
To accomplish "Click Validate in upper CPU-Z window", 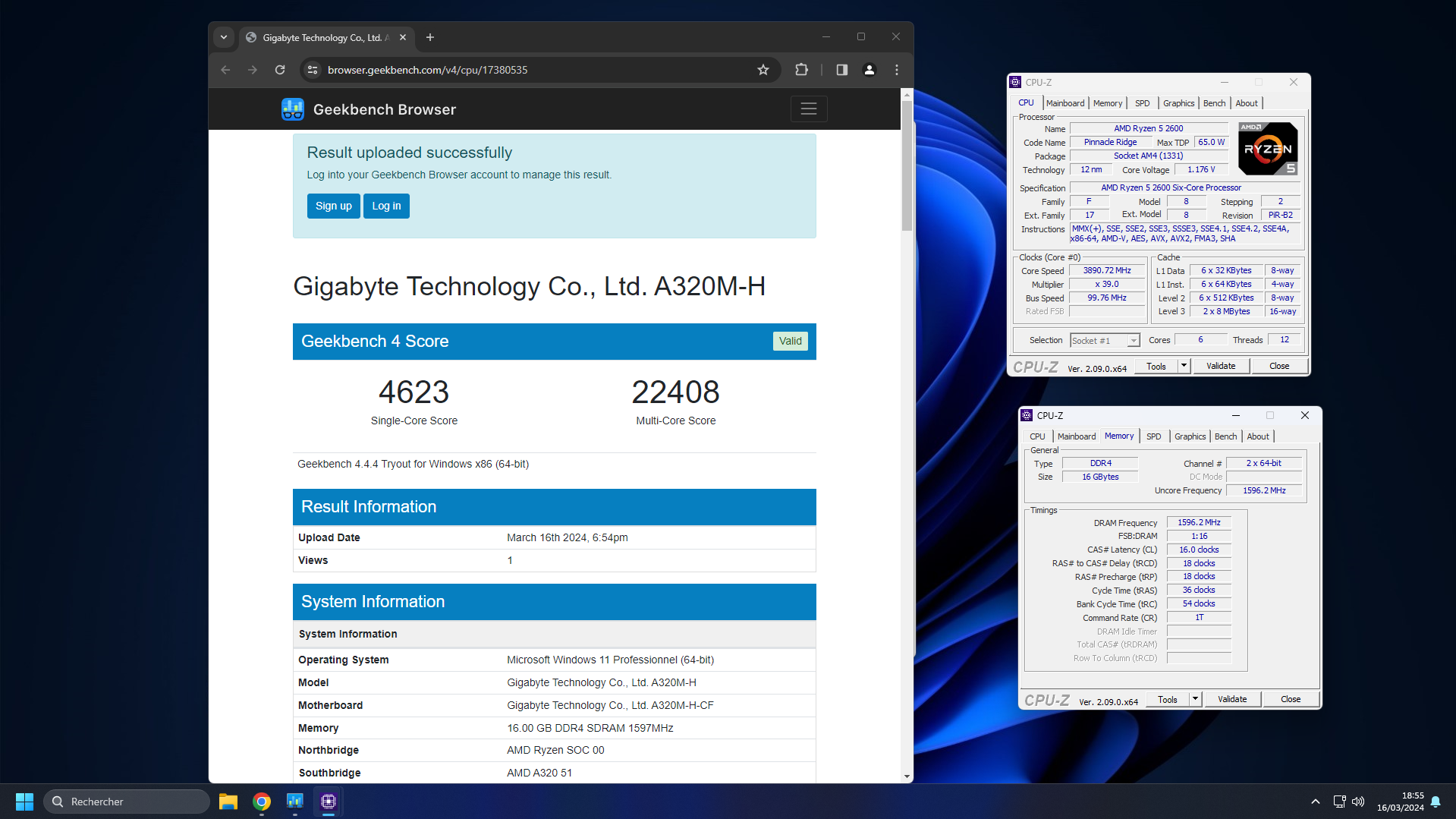I will tap(1221, 367).
